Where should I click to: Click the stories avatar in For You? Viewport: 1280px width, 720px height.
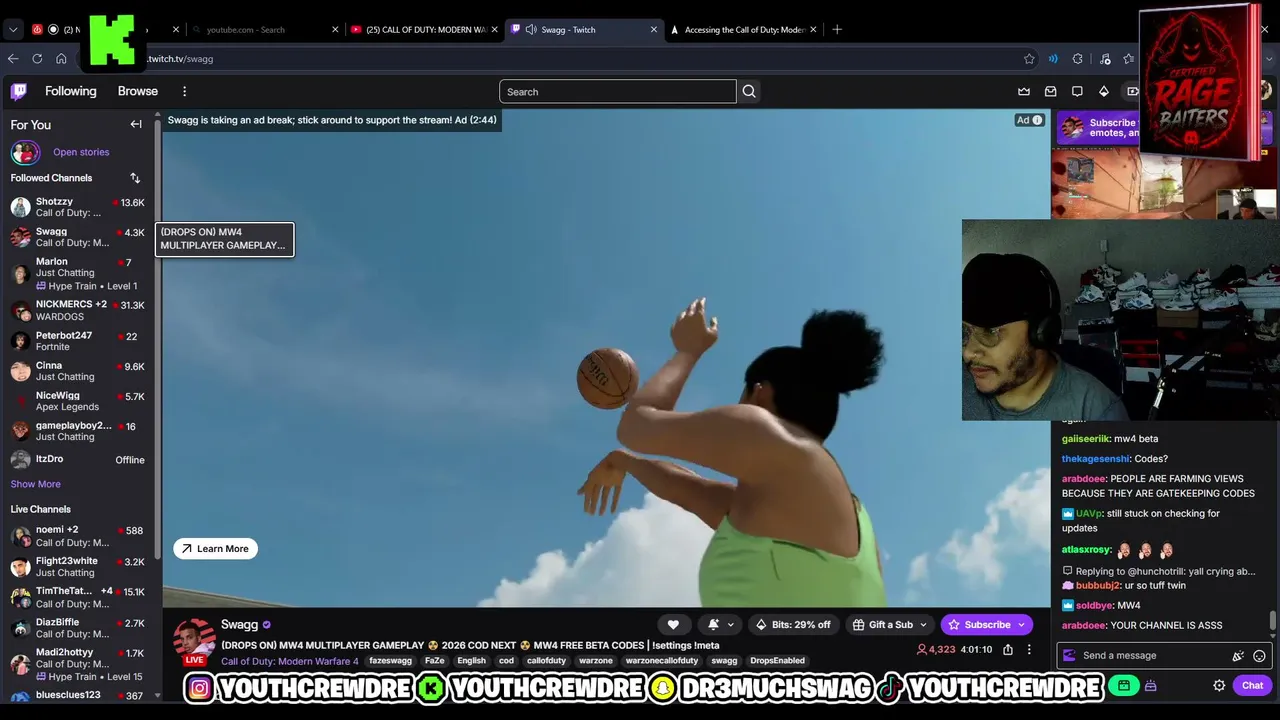coord(25,152)
